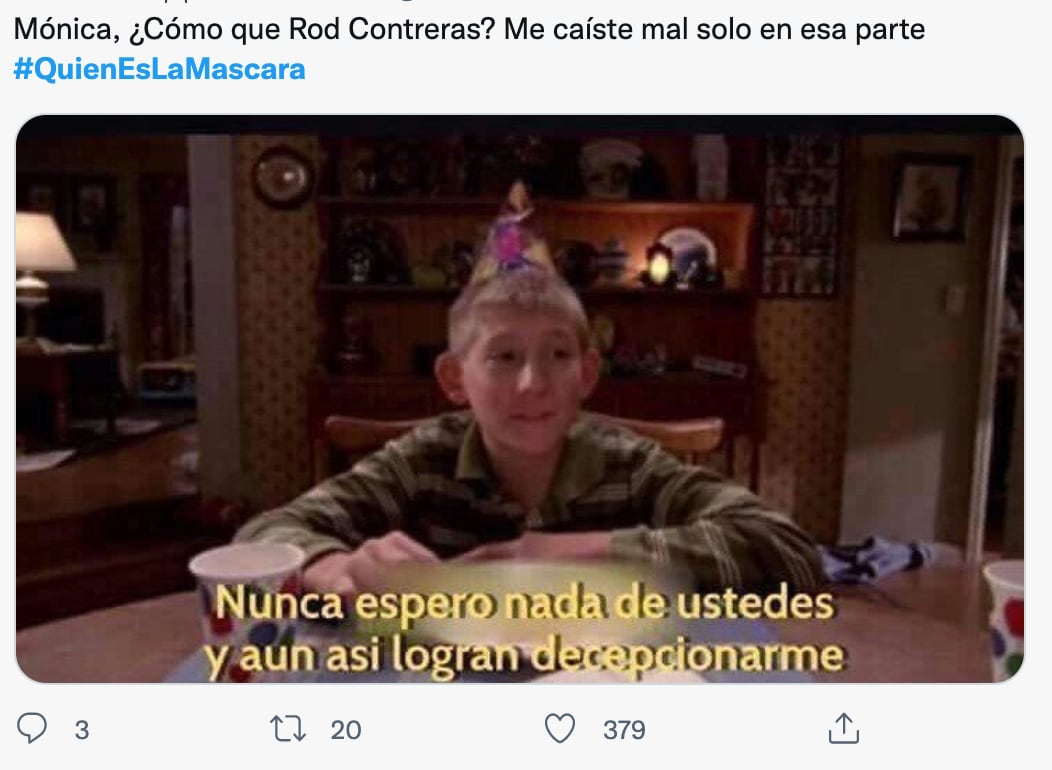Click the like count 379
The width and height of the screenshot is (1052, 770).
[x=624, y=730]
